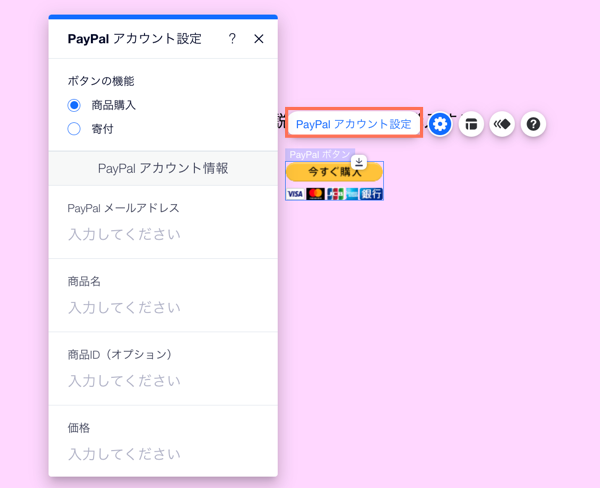Image resolution: width=600 pixels, height=488 pixels.
Task: Click the download arrow handle on PayPal button
Action: click(359, 162)
